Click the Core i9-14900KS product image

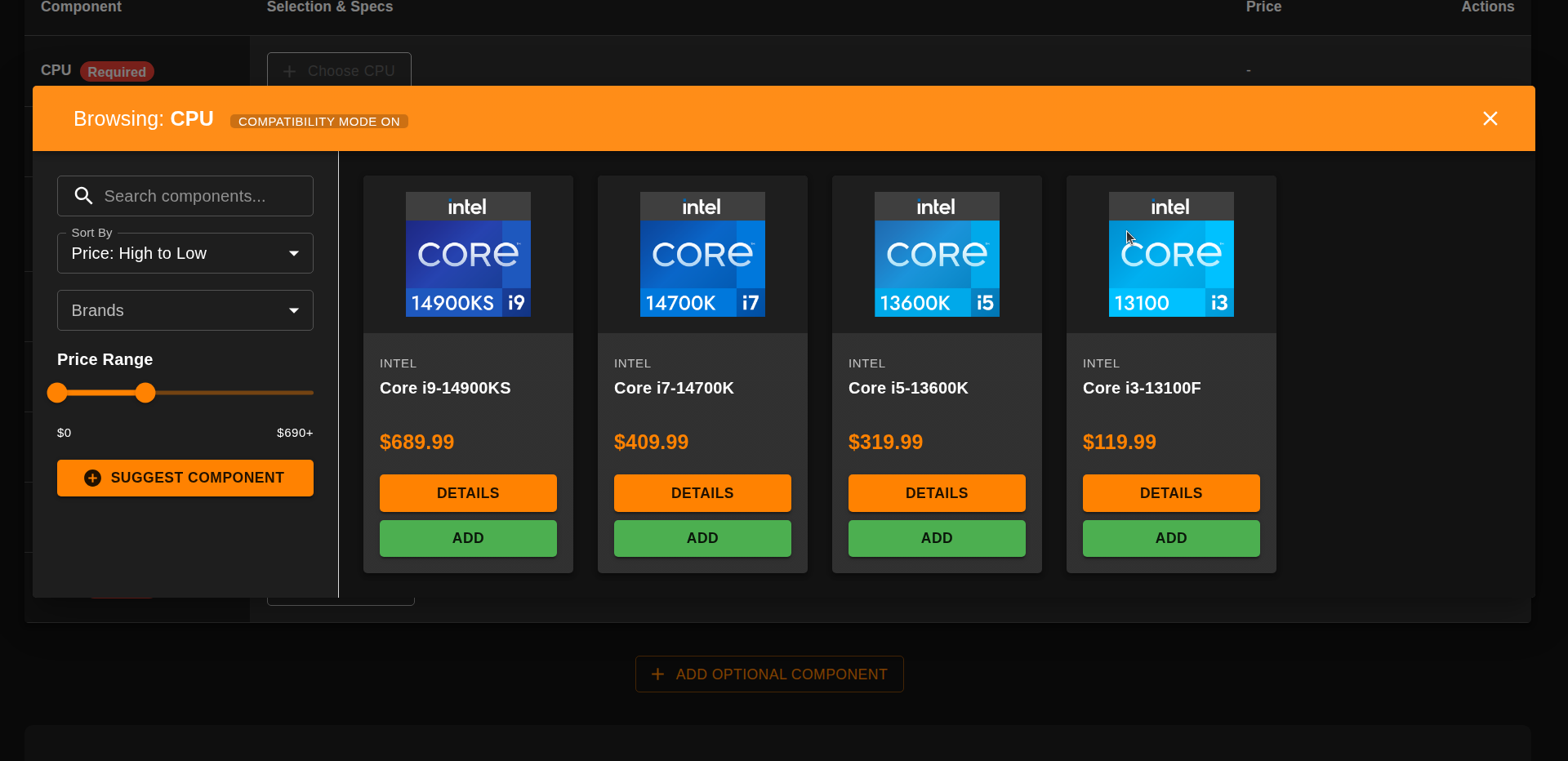point(468,254)
